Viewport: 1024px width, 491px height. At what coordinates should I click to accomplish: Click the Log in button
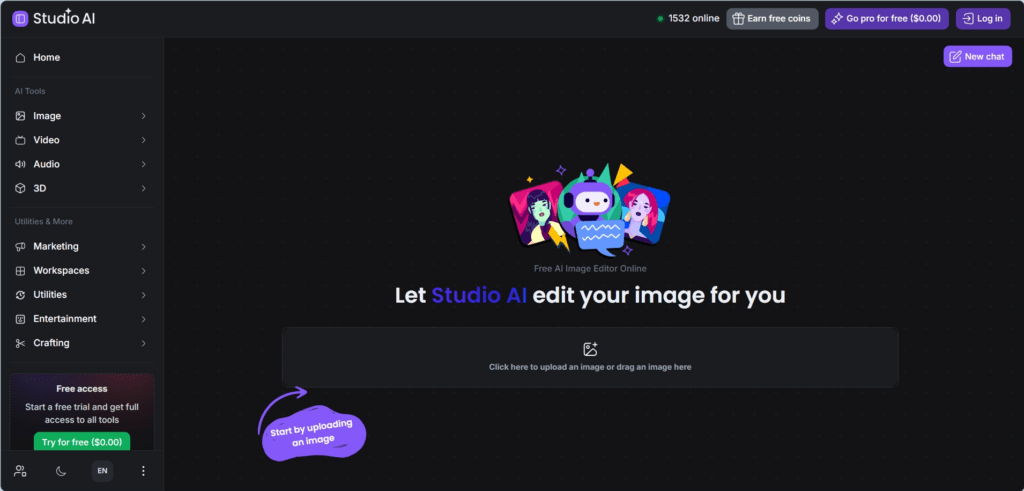pyautogui.click(x=983, y=19)
